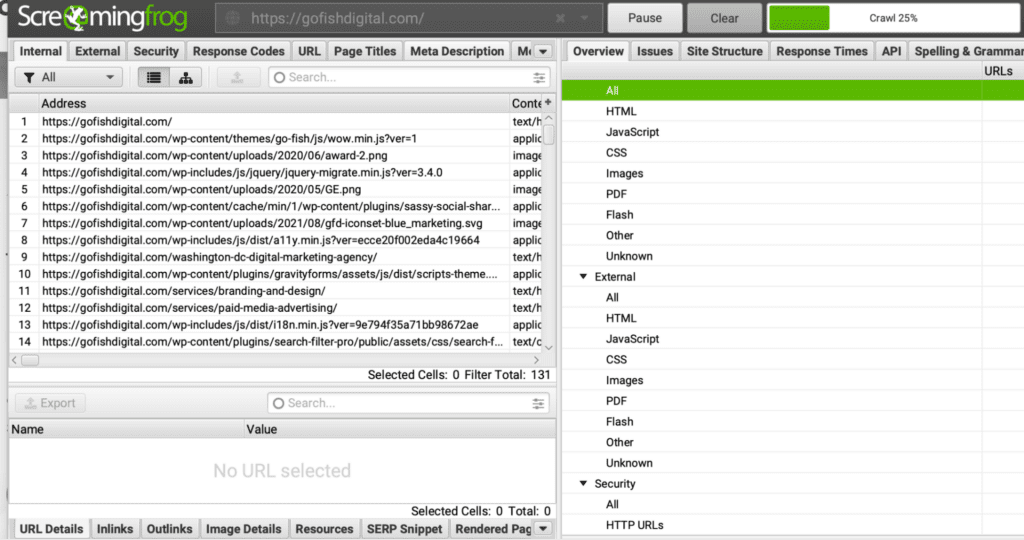This screenshot has width=1024, height=540.
Task: Switch to the Issues tab
Action: click(654, 52)
